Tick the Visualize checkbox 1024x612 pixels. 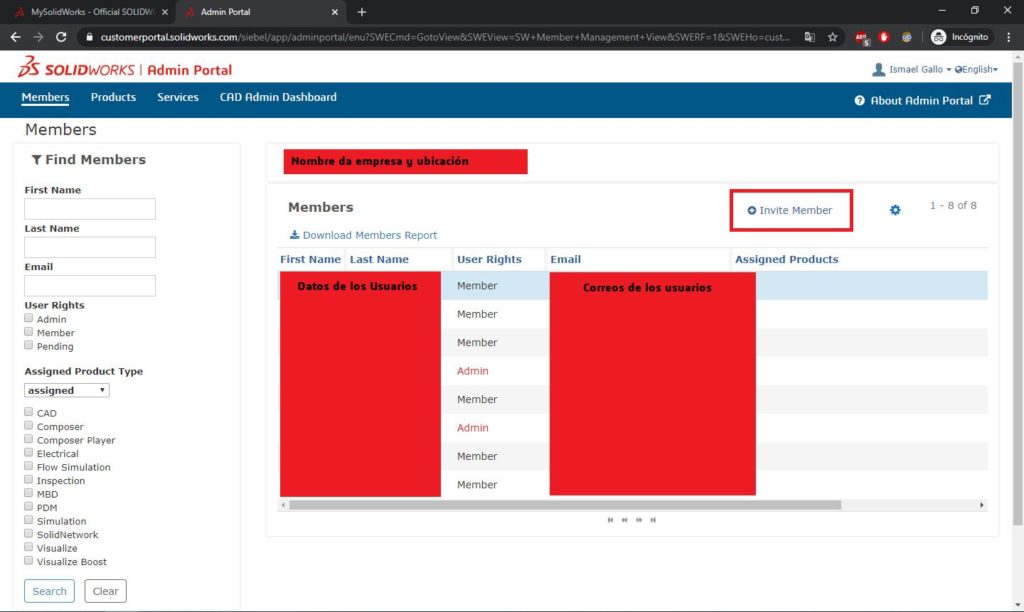tap(28, 547)
